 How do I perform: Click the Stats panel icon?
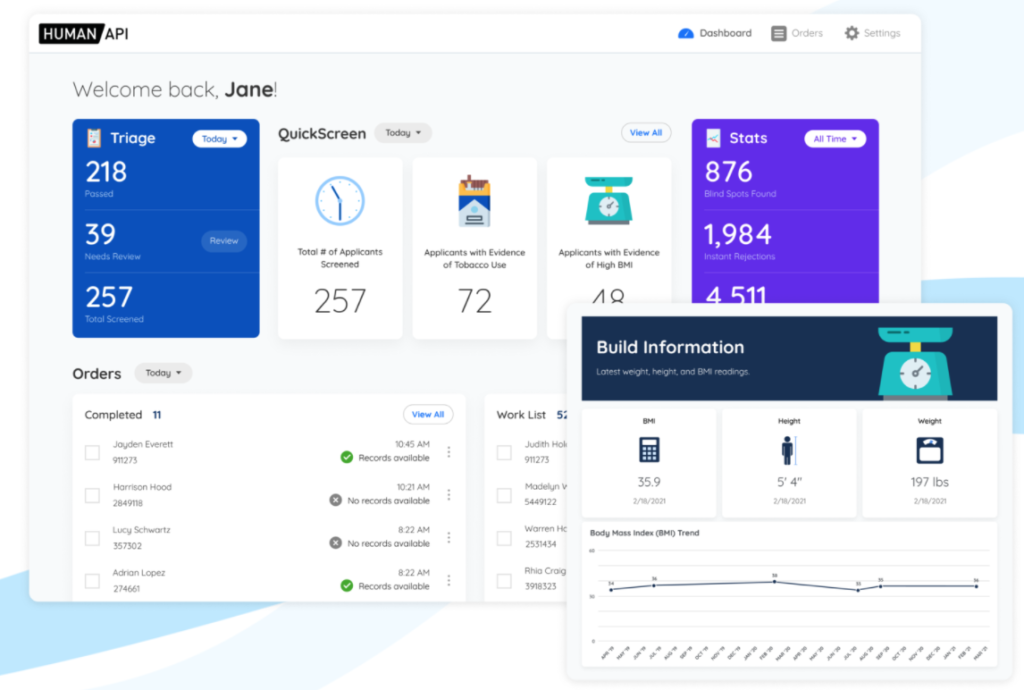point(713,138)
